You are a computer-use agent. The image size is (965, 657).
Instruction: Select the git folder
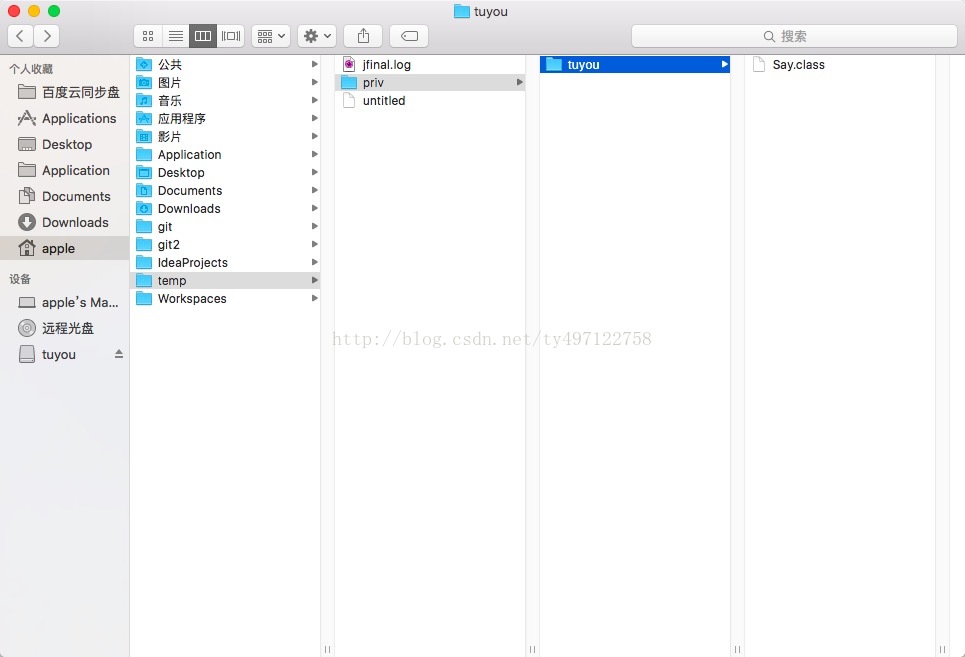pyautogui.click(x=225, y=226)
